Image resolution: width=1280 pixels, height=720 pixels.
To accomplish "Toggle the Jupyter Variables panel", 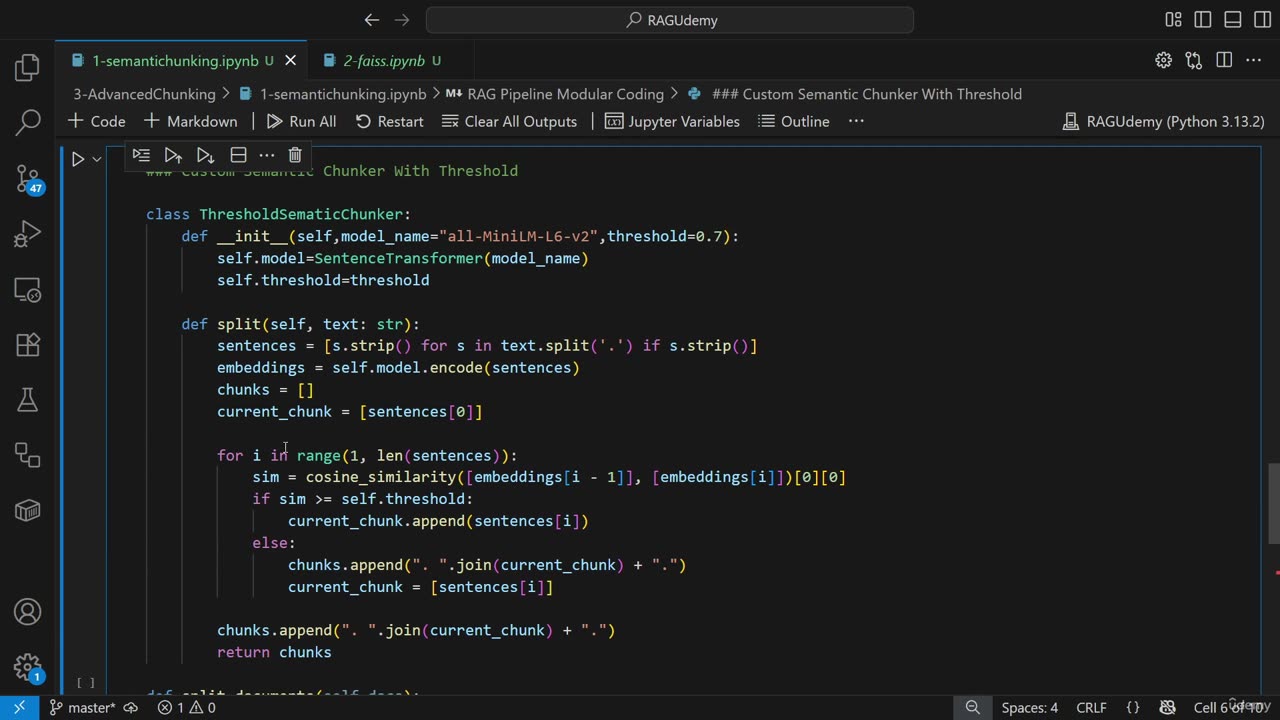I will pos(672,121).
